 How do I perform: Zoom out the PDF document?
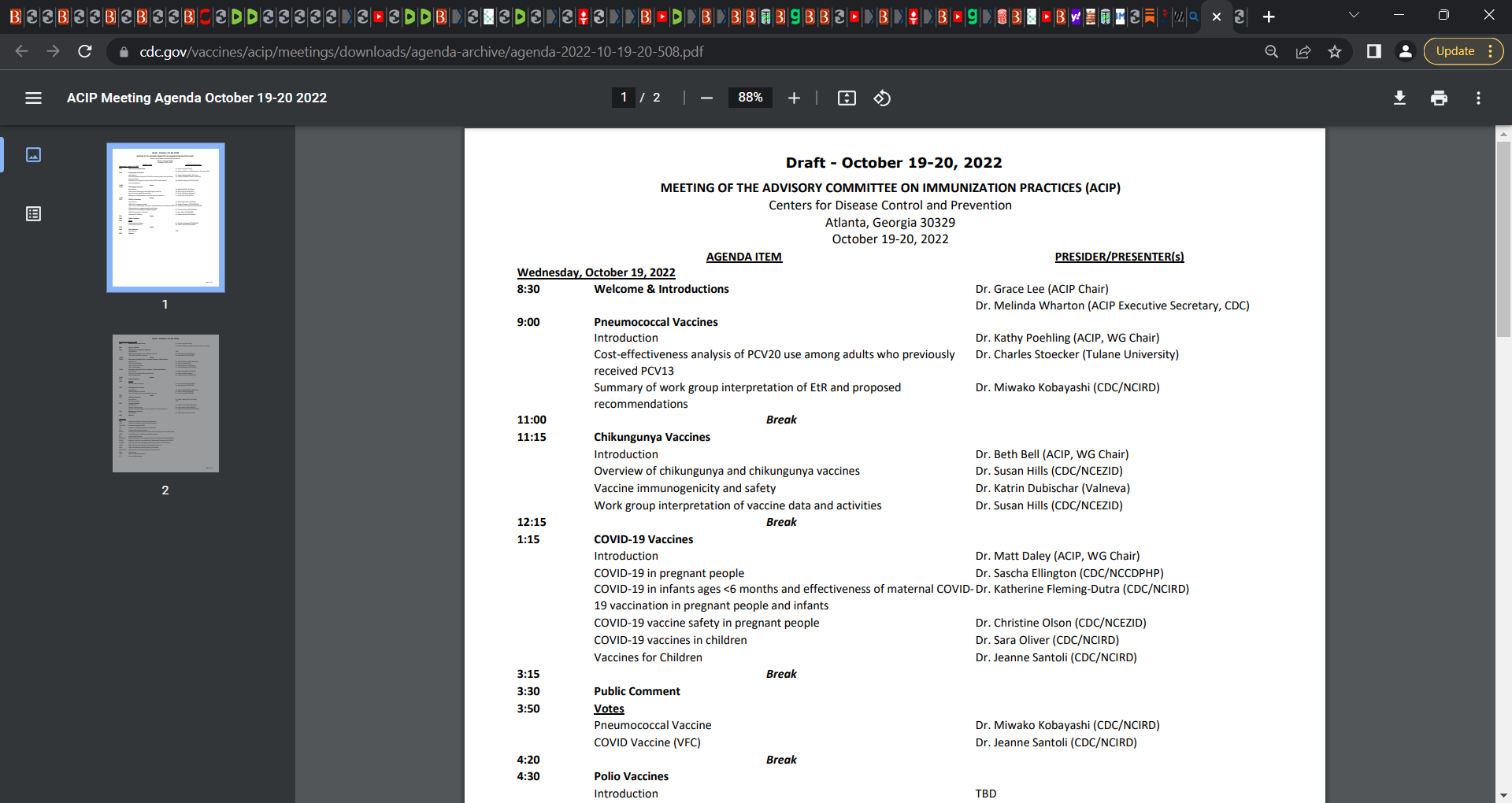pos(706,98)
